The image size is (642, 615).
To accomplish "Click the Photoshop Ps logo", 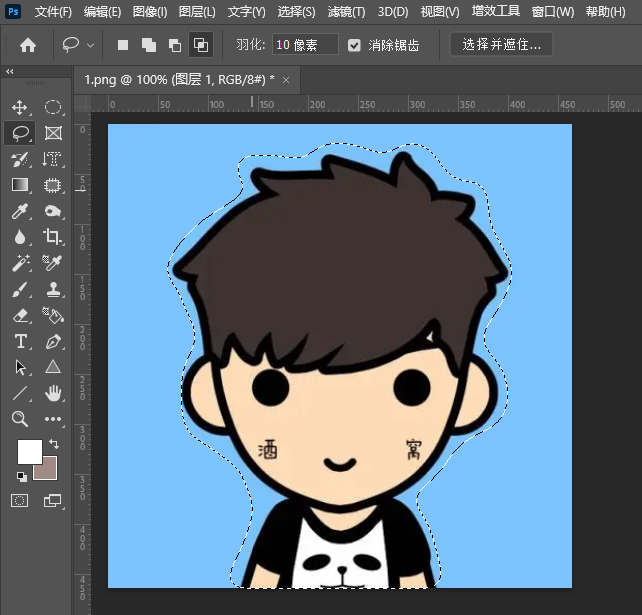I will (13, 11).
